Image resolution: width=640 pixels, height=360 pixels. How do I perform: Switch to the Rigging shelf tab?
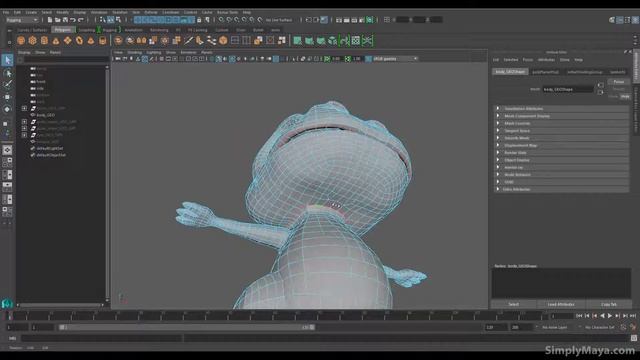pos(109,30)
